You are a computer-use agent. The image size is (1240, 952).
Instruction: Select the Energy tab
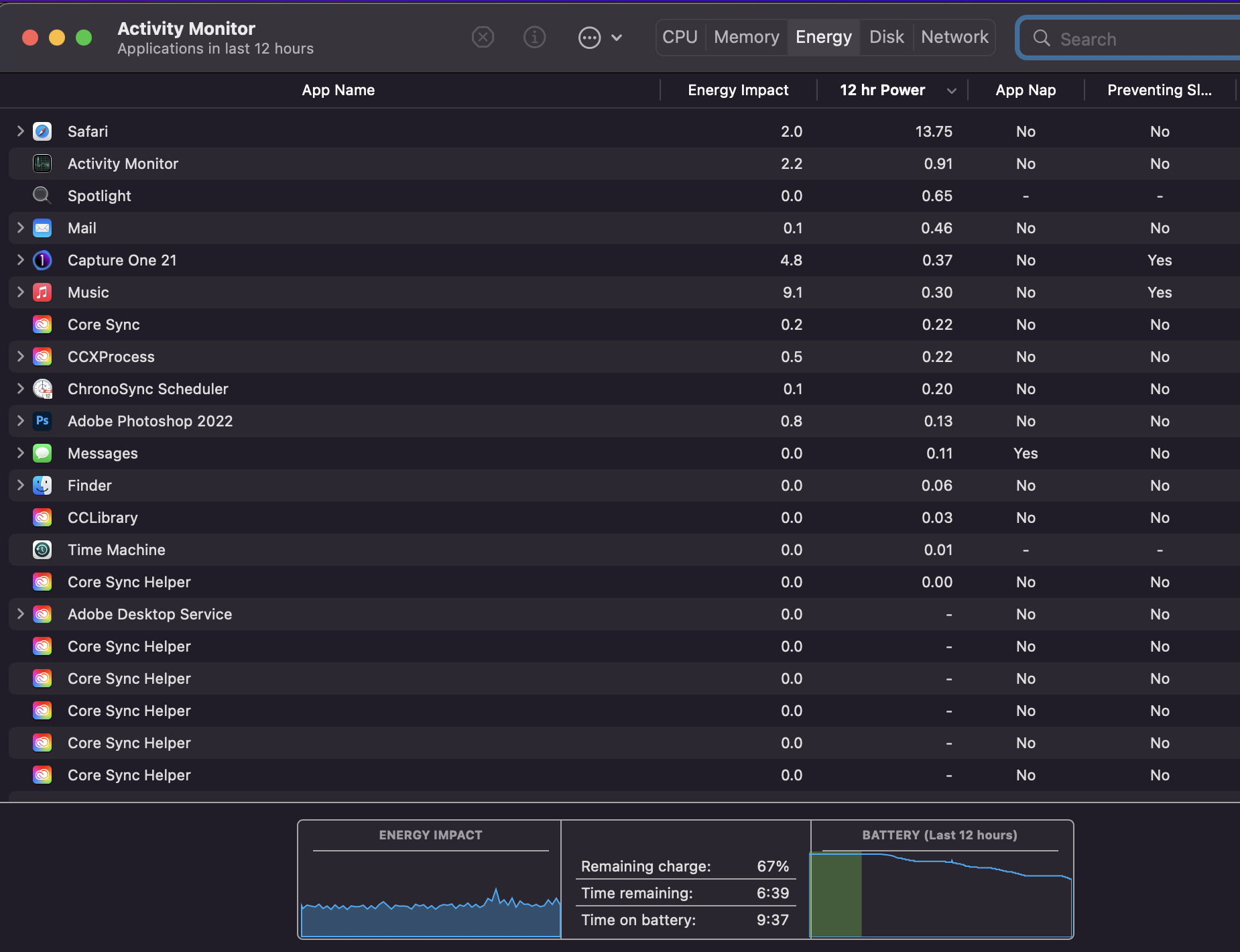tap(823, 38)
